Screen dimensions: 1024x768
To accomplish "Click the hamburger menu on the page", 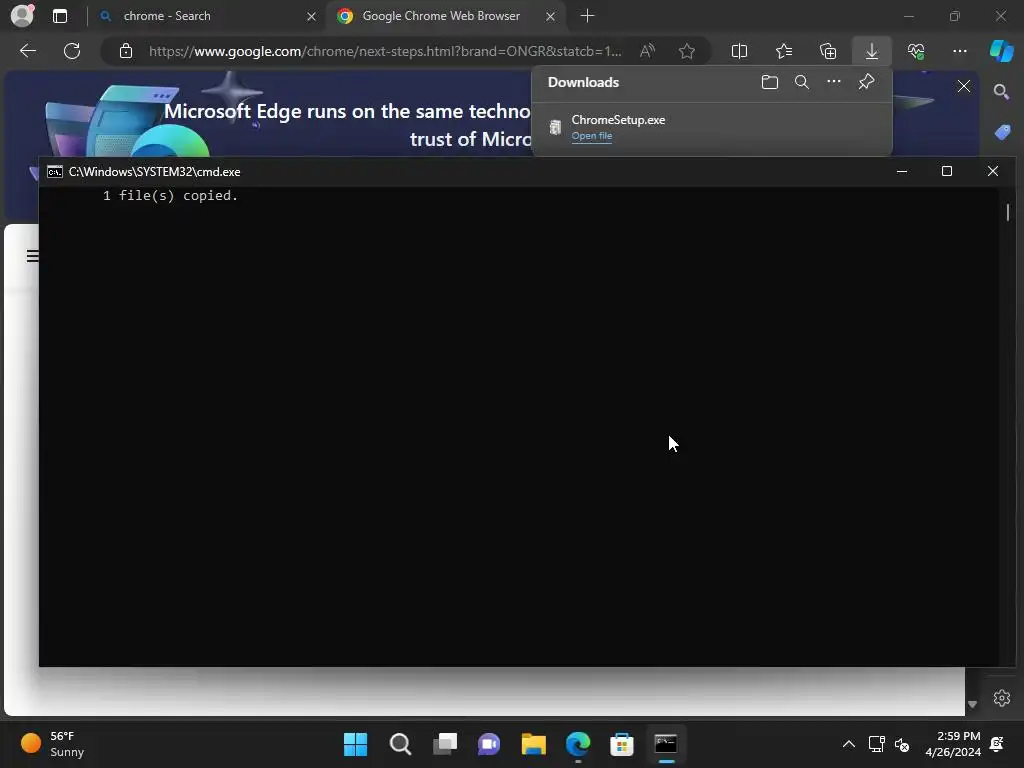I will 32,255.
